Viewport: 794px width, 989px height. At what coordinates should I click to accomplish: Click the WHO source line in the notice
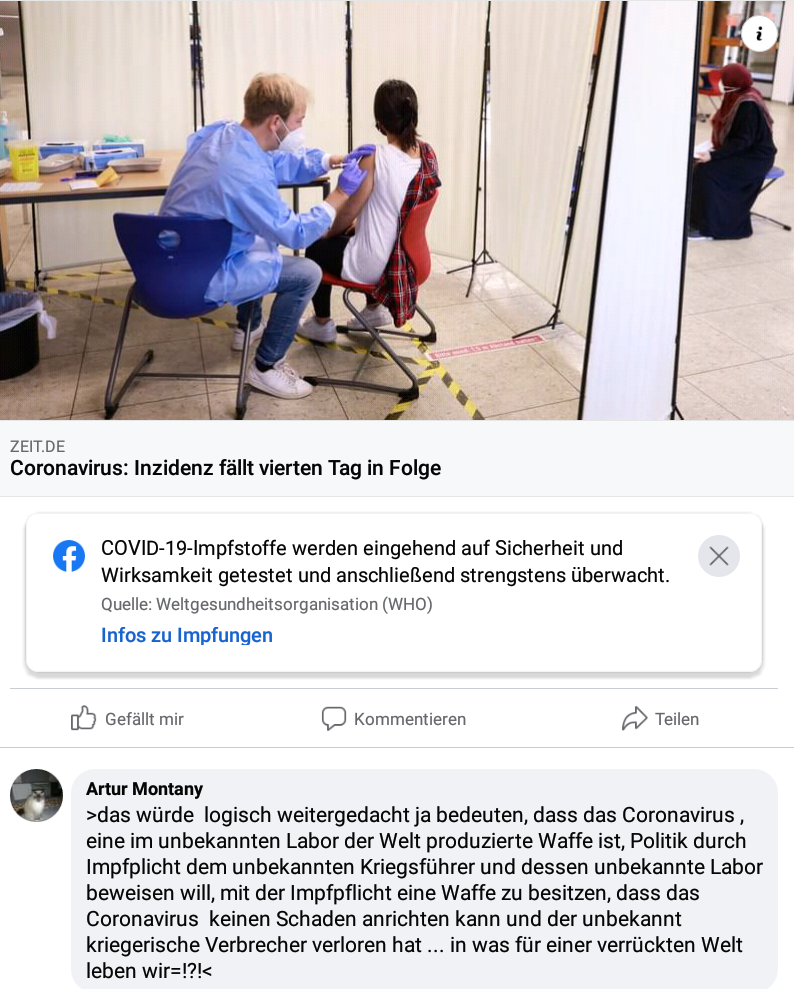267,604
